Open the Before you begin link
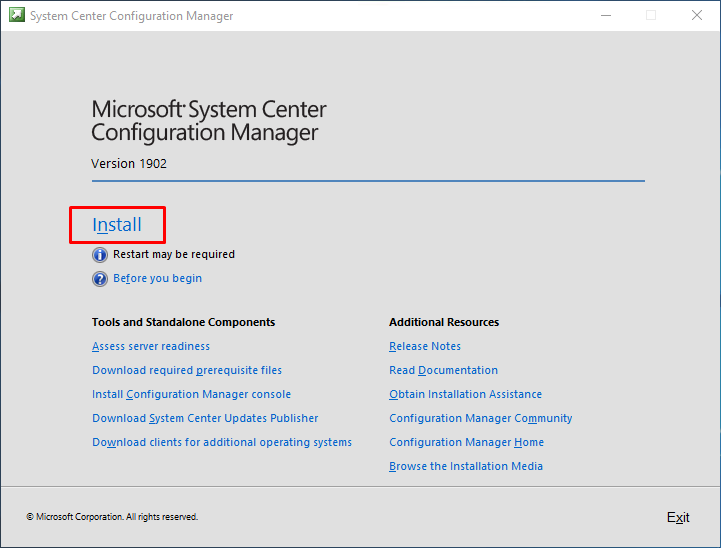The width and height of the screenshot is (721, 548). (x=157, y=278)
